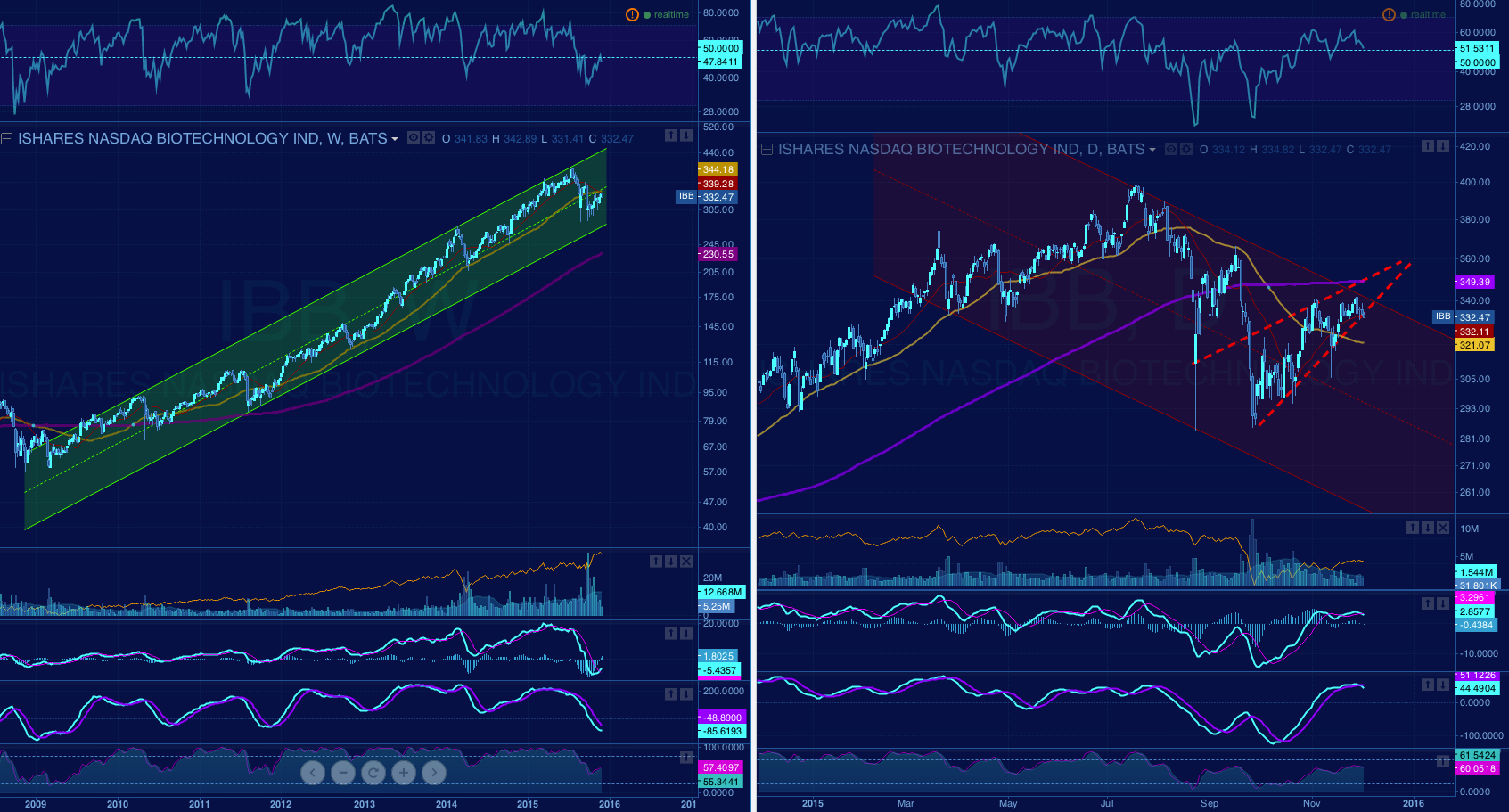Move daily bottom stochastic pane up

click(x=1443, y=762)
